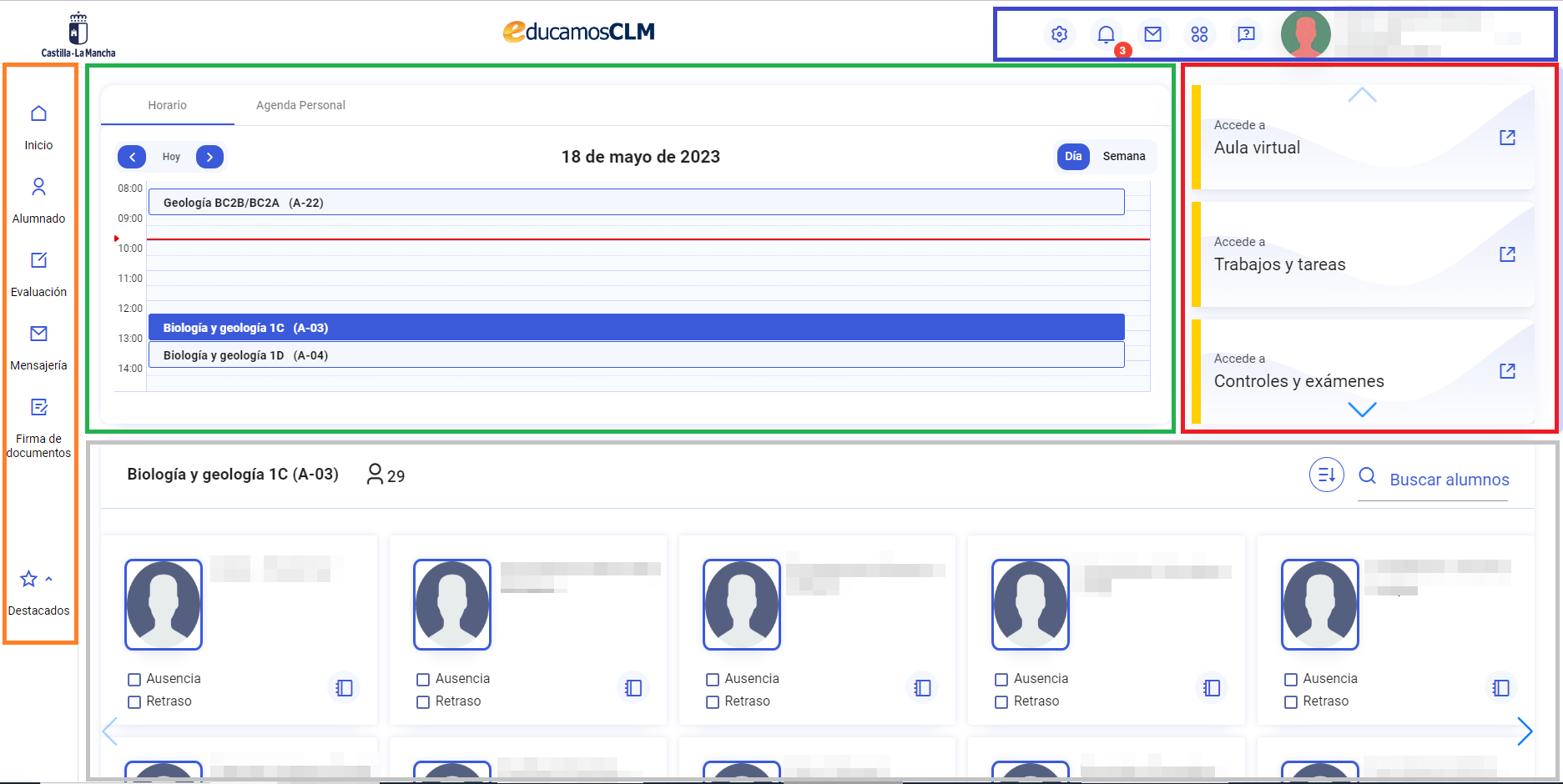Click the user profile avatar
This screenshot has width=1563, height=784.
tap(1305, 34)
